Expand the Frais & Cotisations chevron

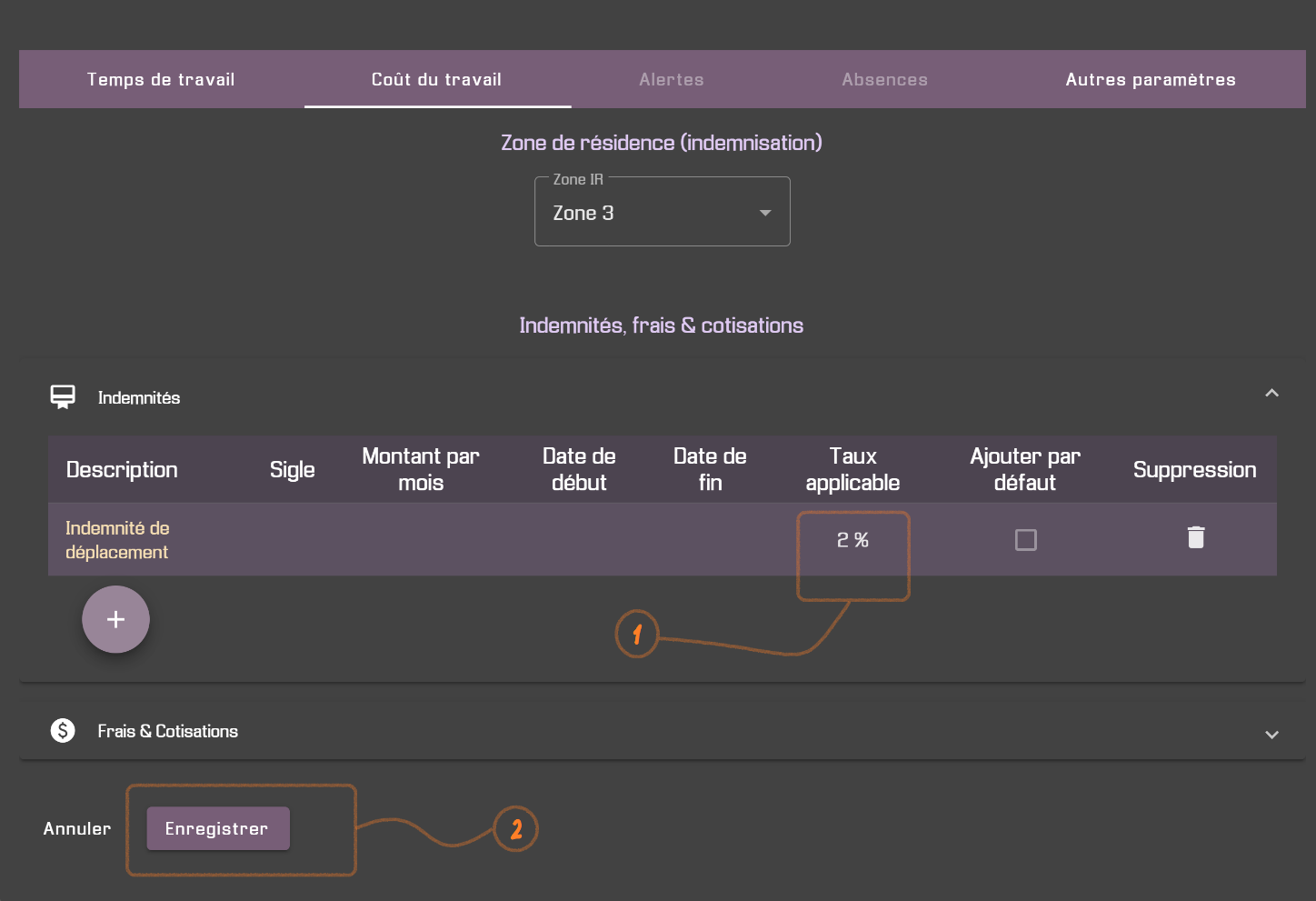pyautogui.click(x=1271, y=735)
